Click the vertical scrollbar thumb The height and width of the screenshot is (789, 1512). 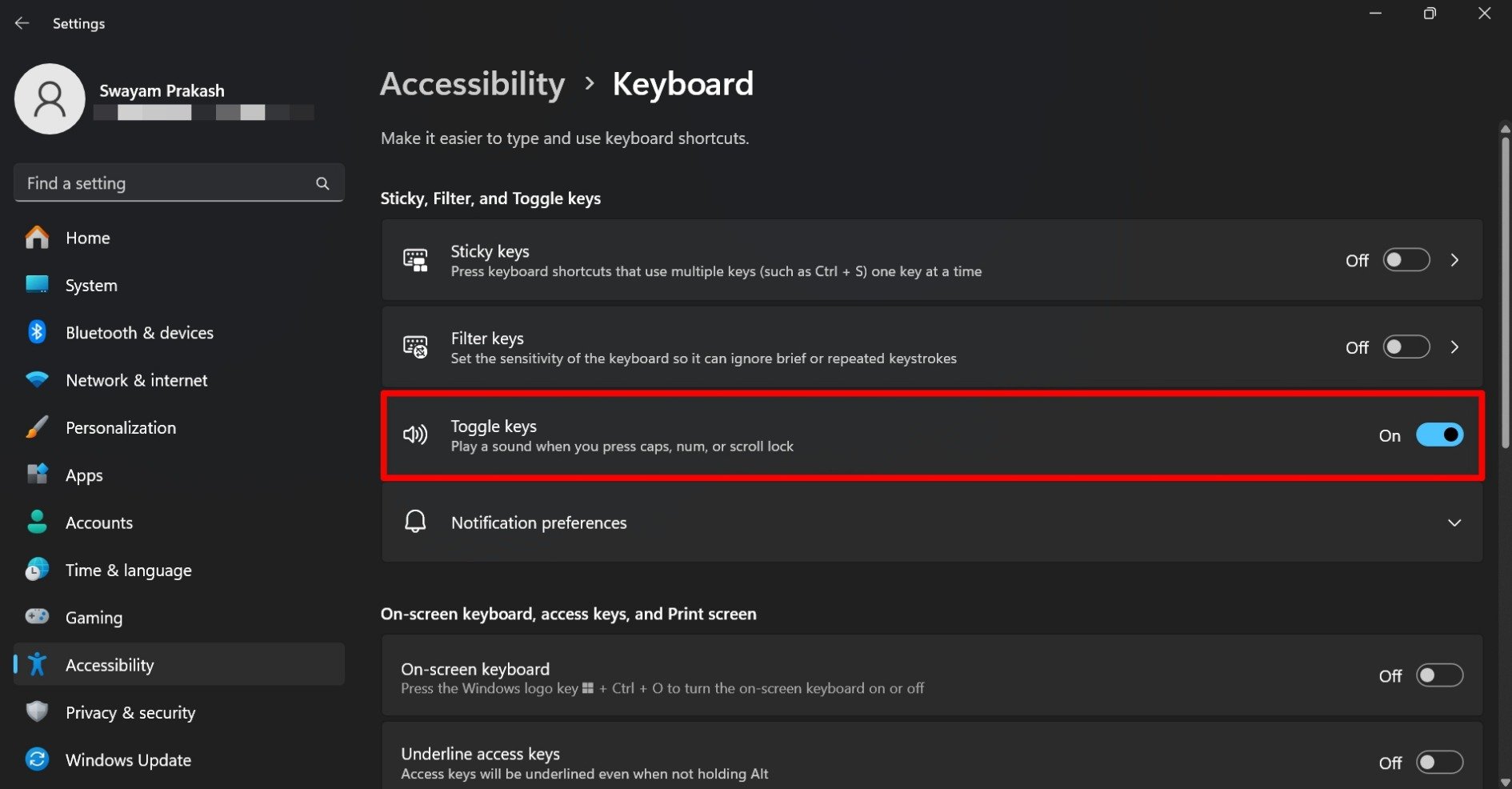1505,288
